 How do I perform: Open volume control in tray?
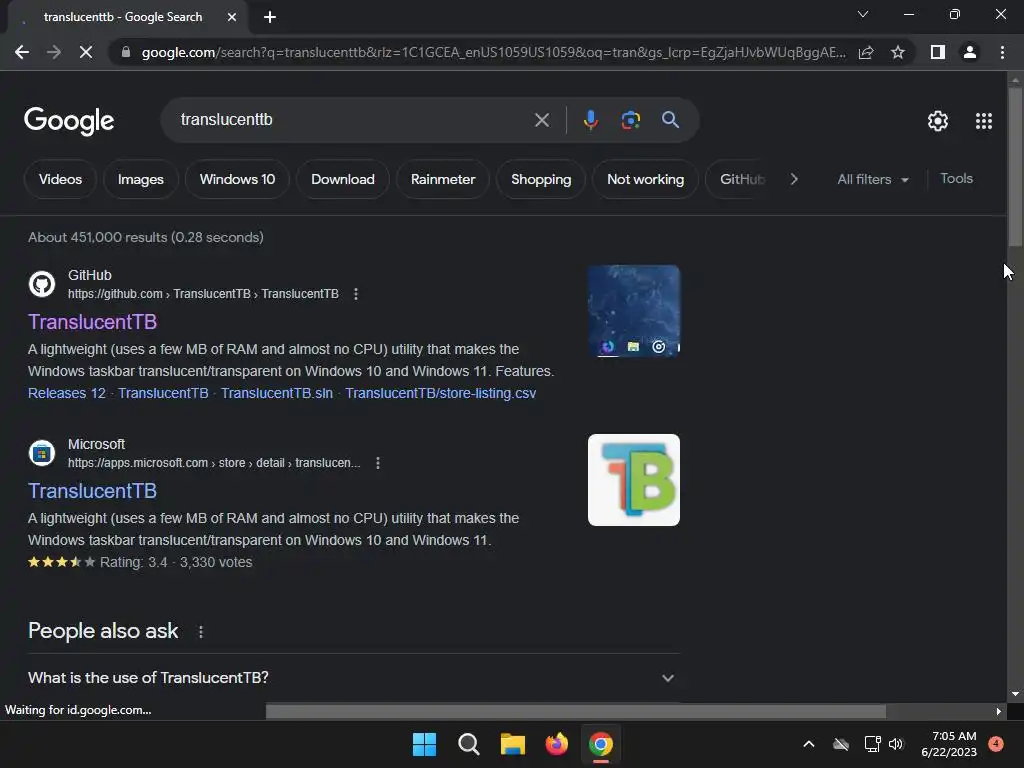895,744
